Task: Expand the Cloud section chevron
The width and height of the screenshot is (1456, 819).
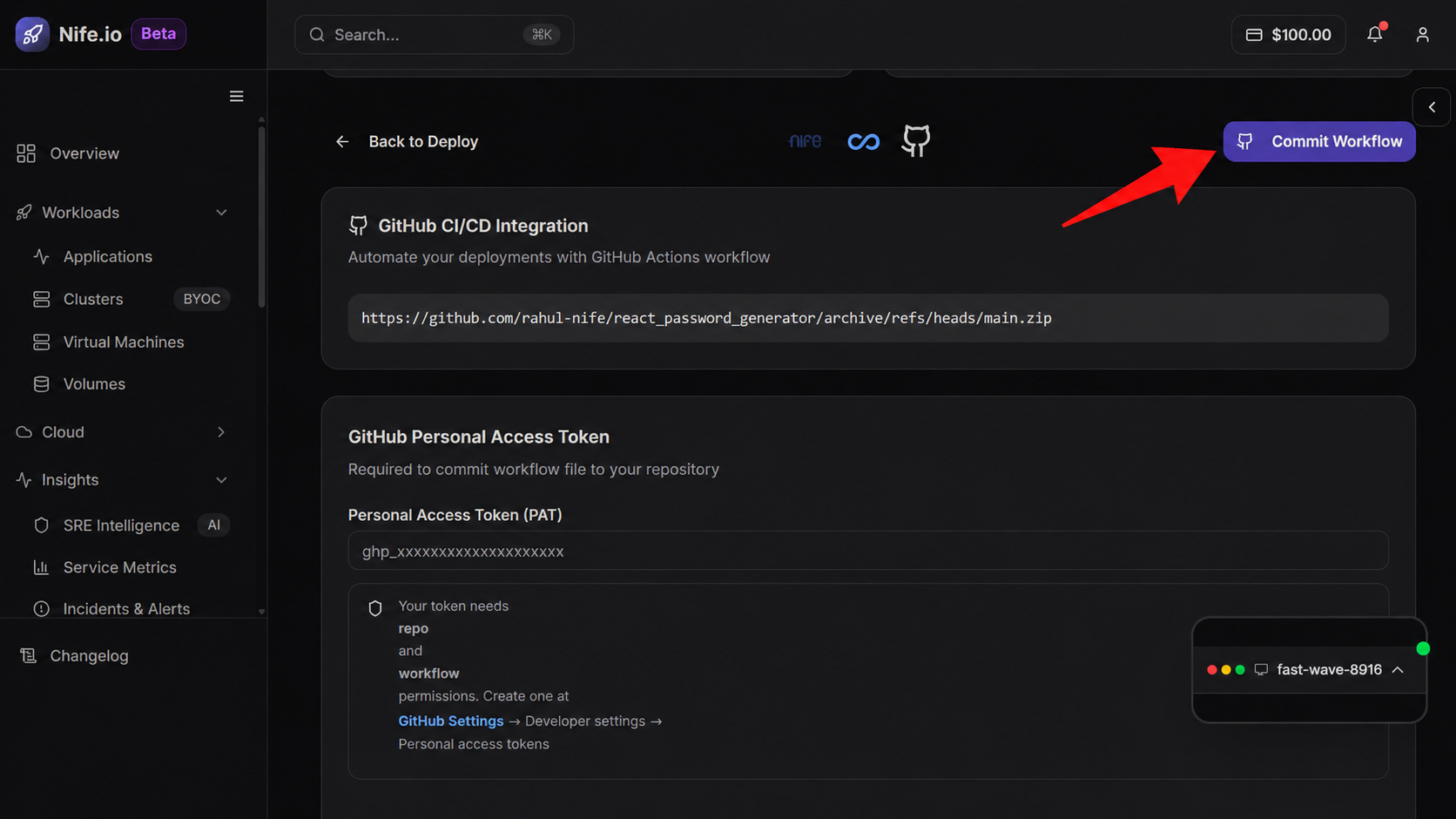Action: (221, 432)
